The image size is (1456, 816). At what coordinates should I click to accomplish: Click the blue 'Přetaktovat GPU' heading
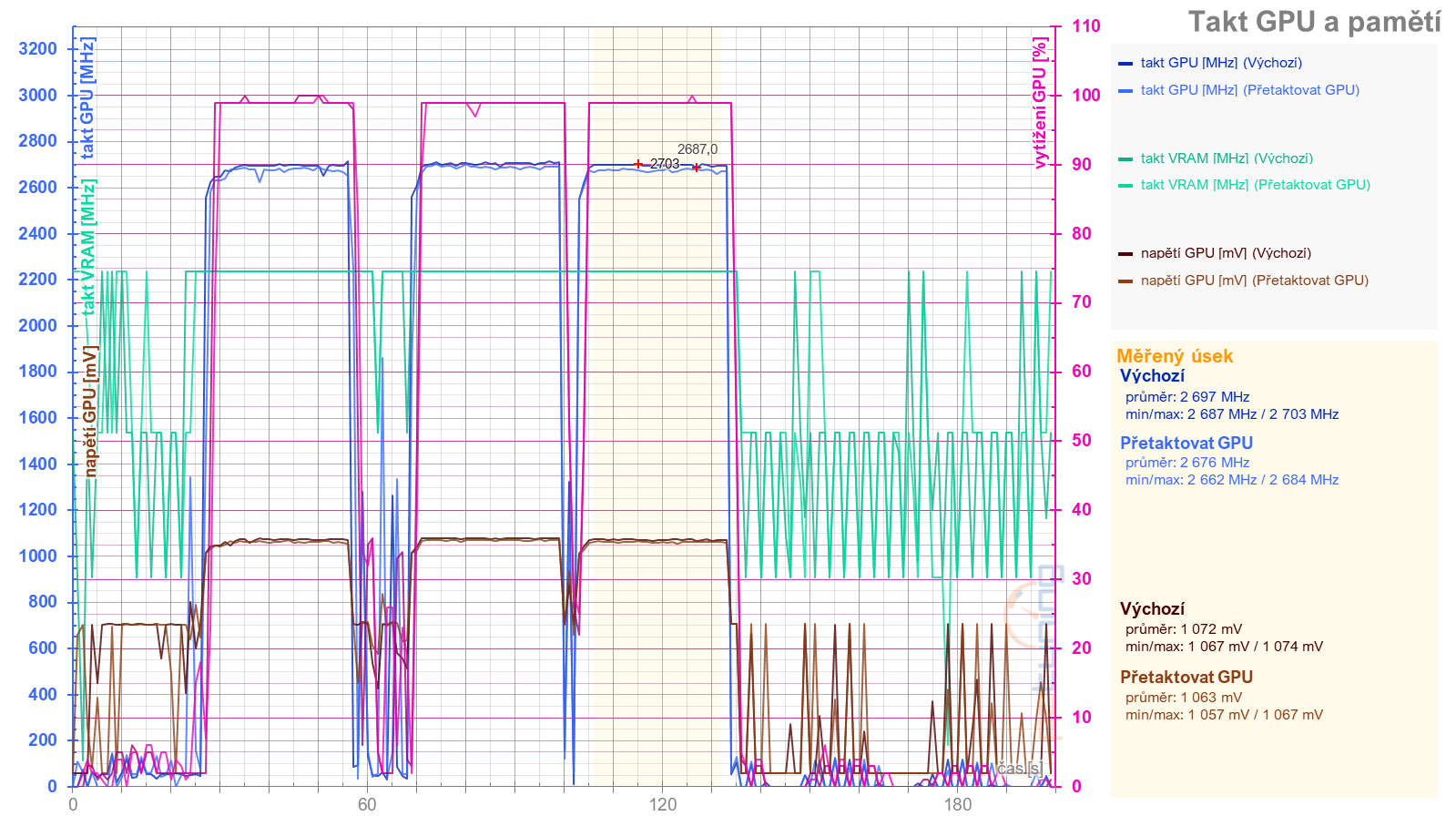pos(1186,443)
